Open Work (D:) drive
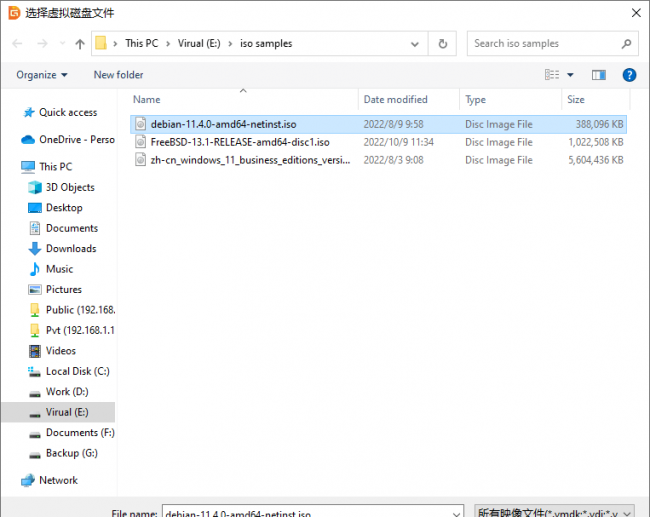This screenshot has width=650, height=517. pyautogui.click(x=67, y=391)
